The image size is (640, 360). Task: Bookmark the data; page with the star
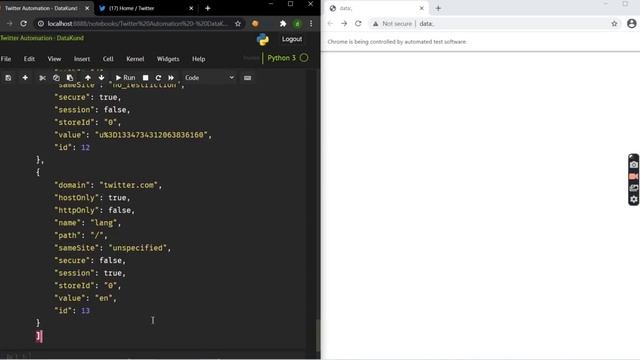(614, 24)
